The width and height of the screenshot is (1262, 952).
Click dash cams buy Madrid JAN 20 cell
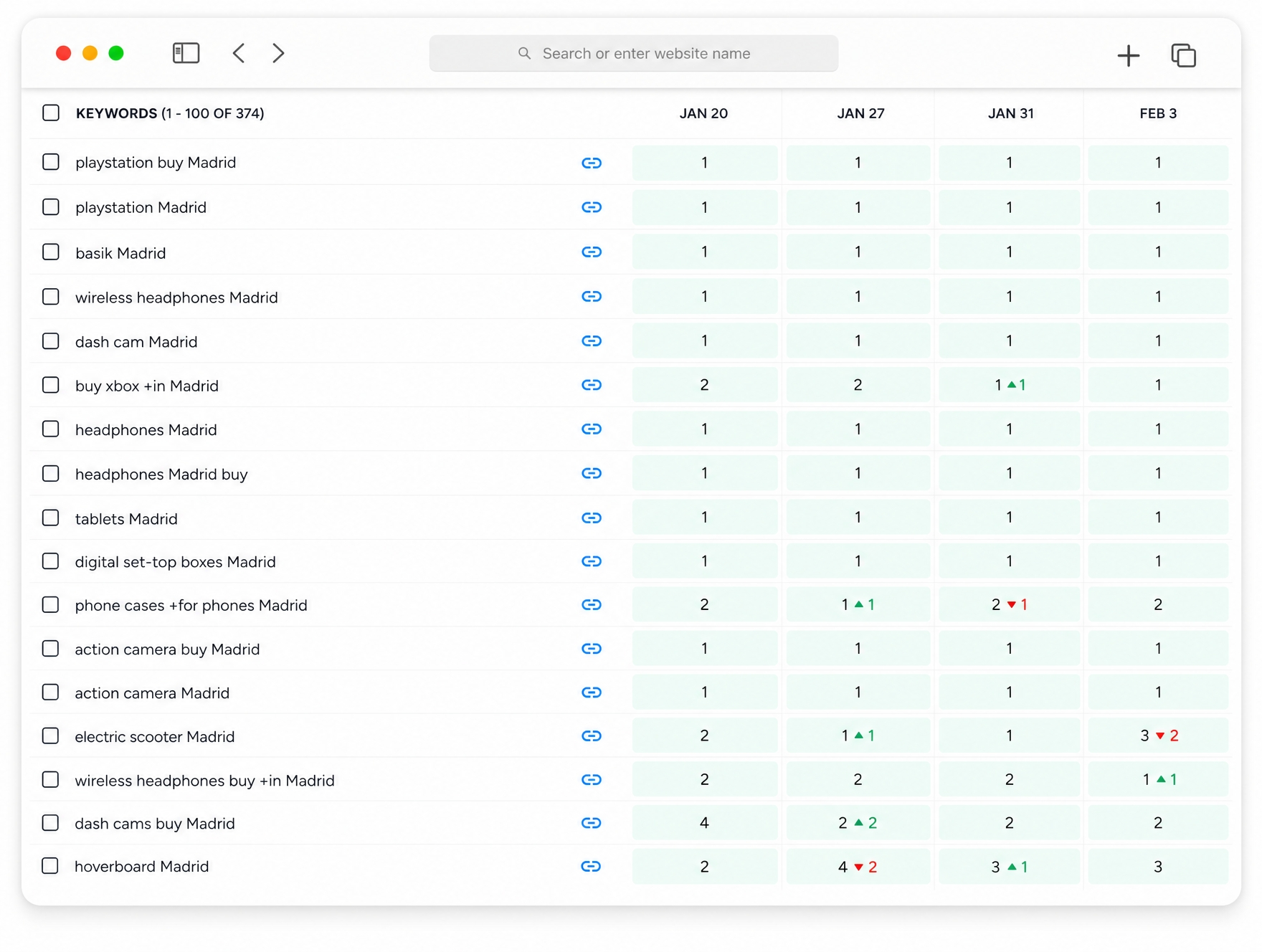tap(704, 823)
